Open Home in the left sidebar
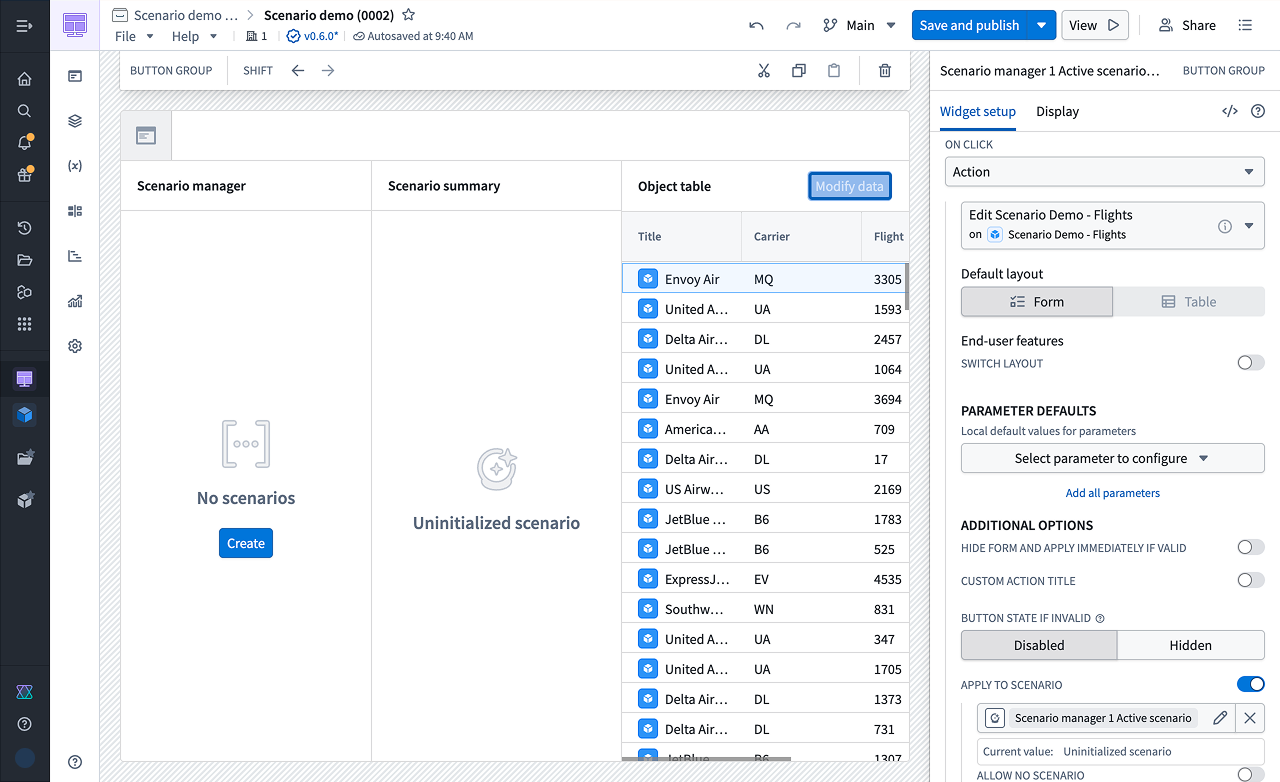This screenshot has height=782, width=1280. pos(25,79)
